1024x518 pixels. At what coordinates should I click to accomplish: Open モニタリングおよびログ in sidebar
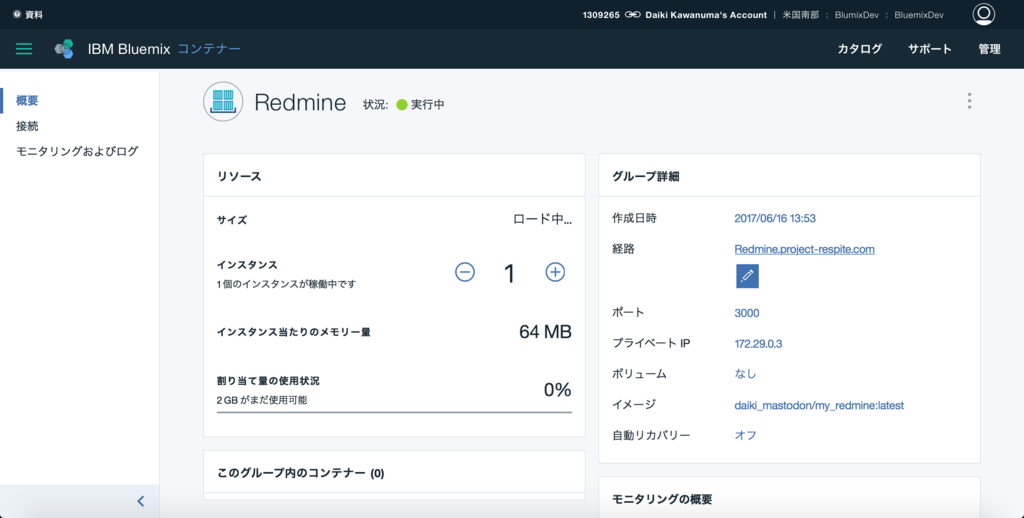pyautogui.click(x=77, y=152)
